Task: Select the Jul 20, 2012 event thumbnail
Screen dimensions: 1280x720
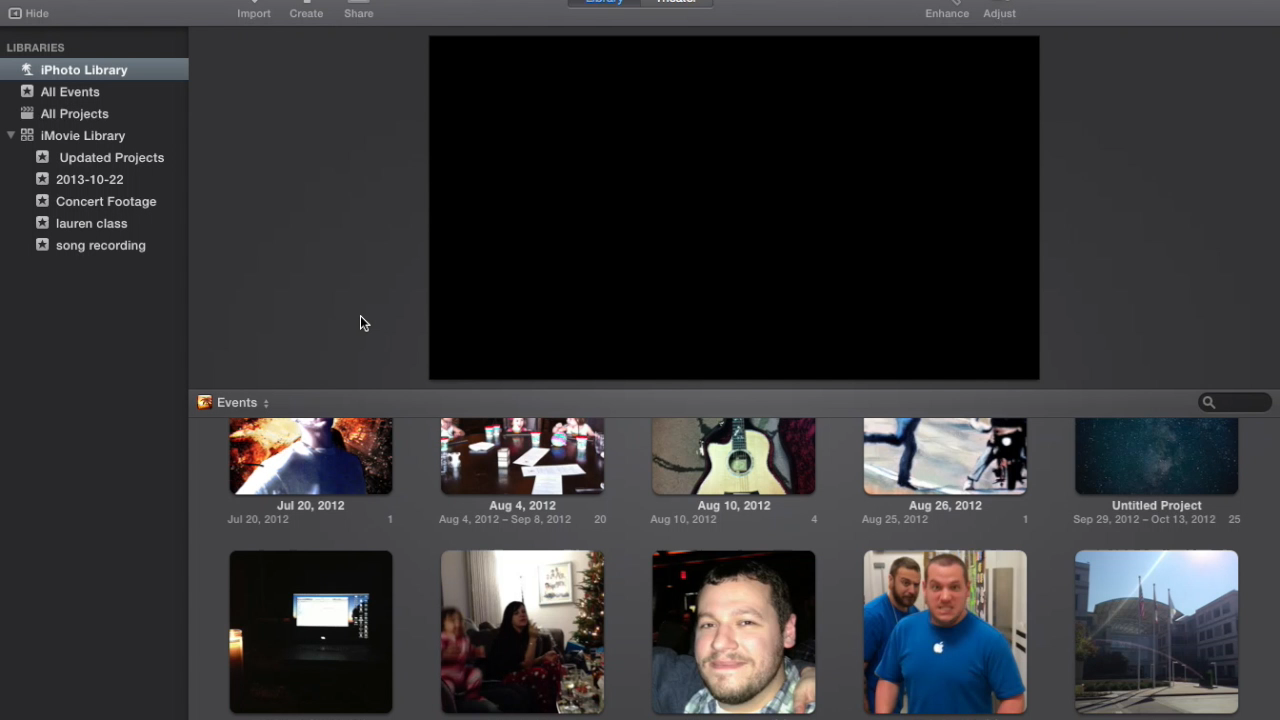Action: [311, 456]
